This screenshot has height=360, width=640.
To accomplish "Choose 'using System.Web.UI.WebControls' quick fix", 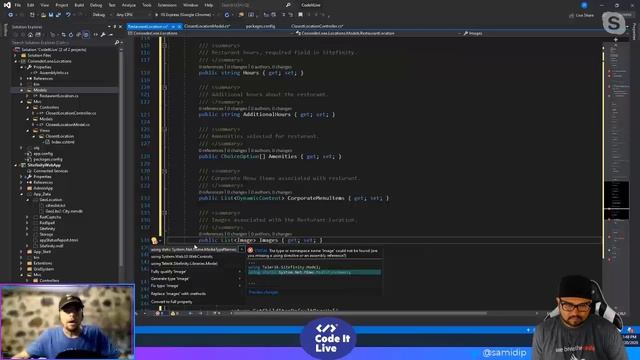I will pyautogui.click(x=182, y=257).
